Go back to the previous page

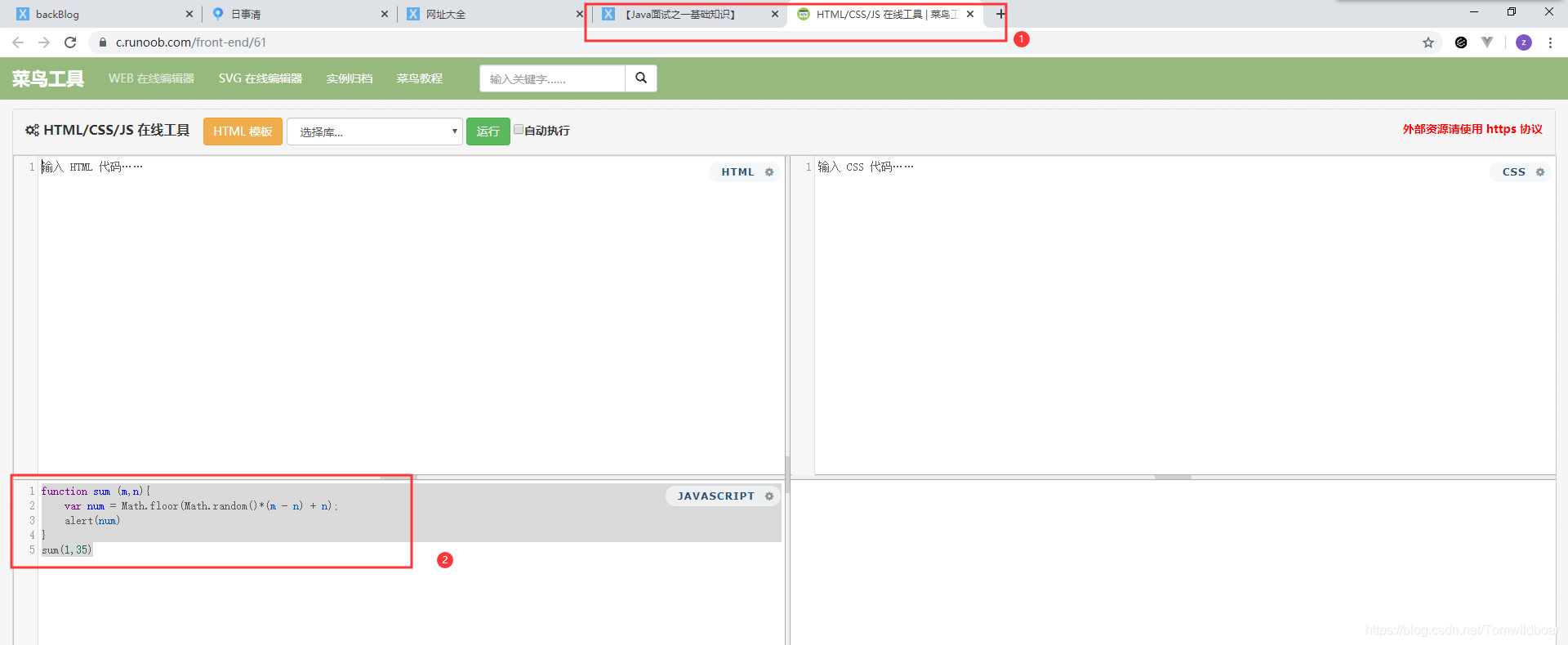point(18,42)
